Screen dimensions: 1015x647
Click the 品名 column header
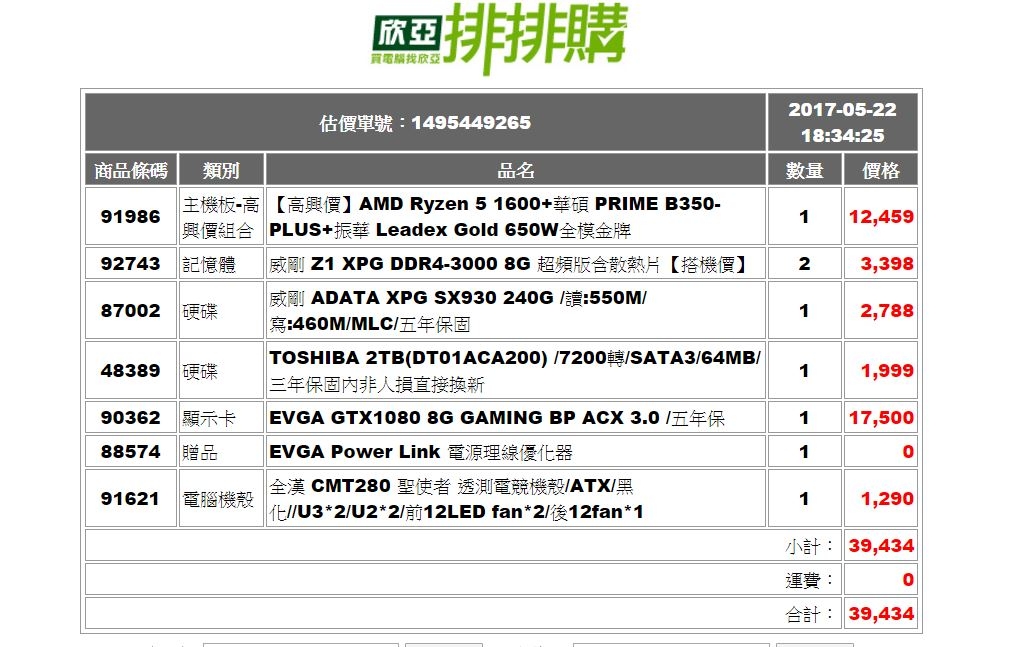pos(516,170)
